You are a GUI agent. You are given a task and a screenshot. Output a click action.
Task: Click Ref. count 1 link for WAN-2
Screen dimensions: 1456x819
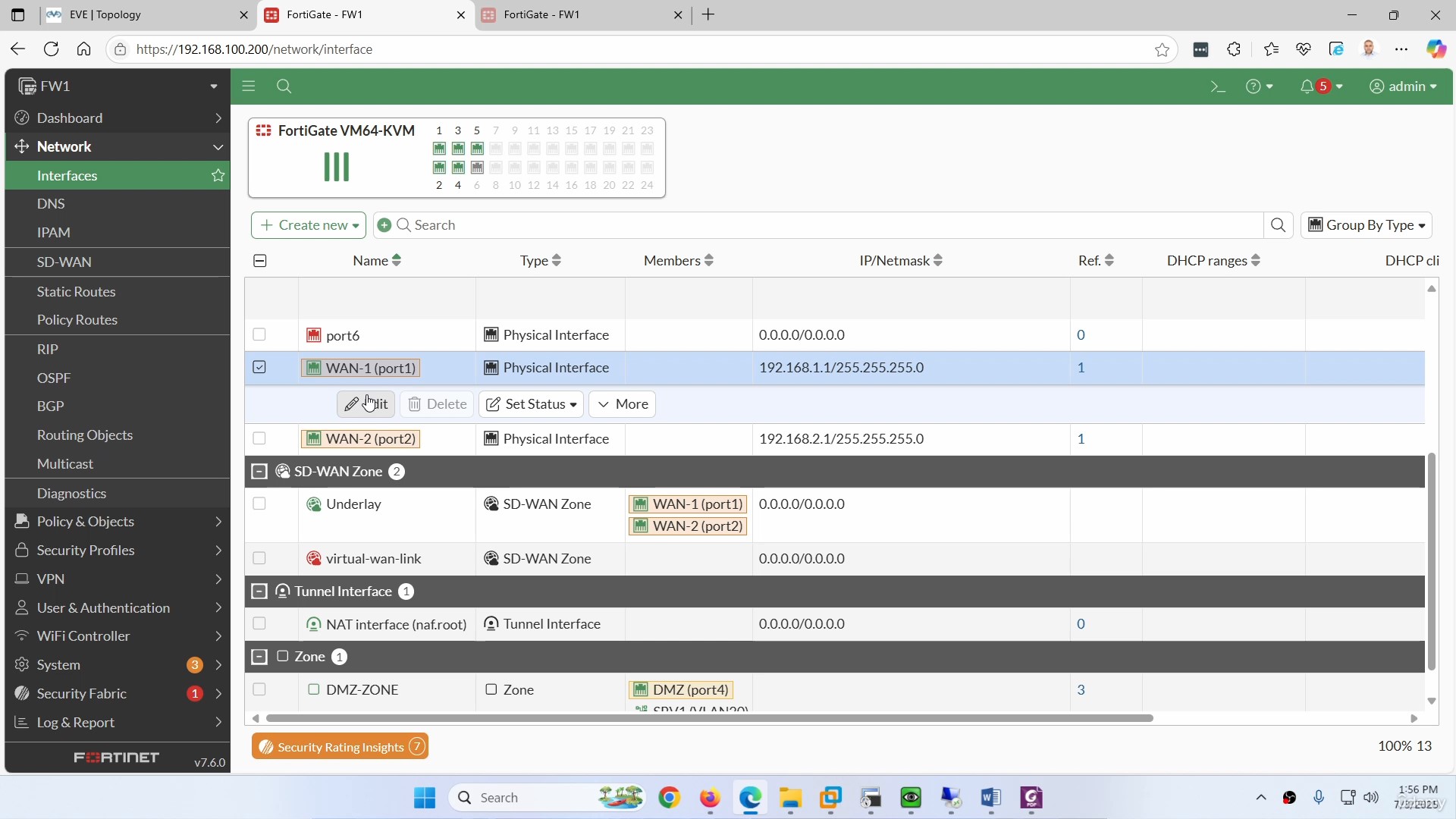(x=1081, y=439)
